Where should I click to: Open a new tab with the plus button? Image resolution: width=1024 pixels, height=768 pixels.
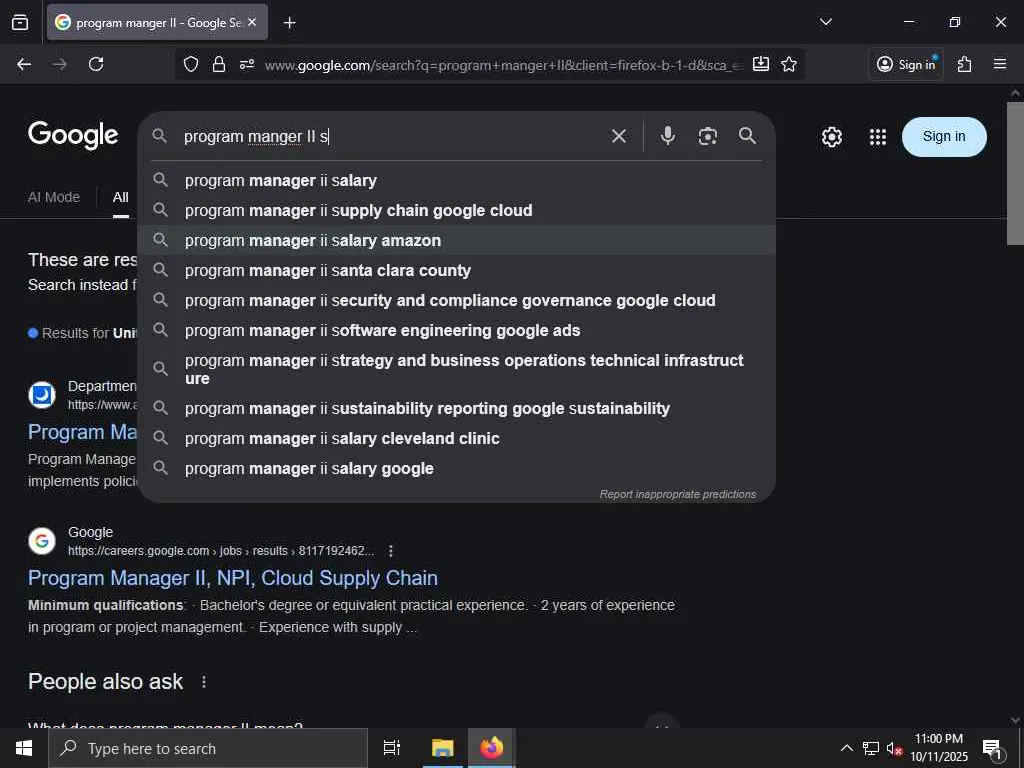[289, 23]
